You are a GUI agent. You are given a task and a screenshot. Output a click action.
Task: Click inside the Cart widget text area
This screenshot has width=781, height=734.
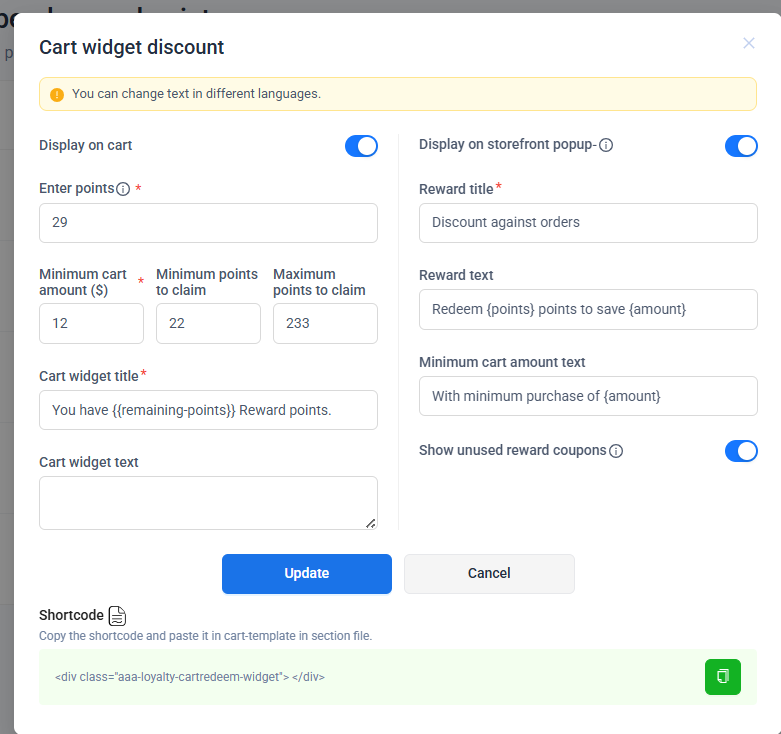coord(208,503)
